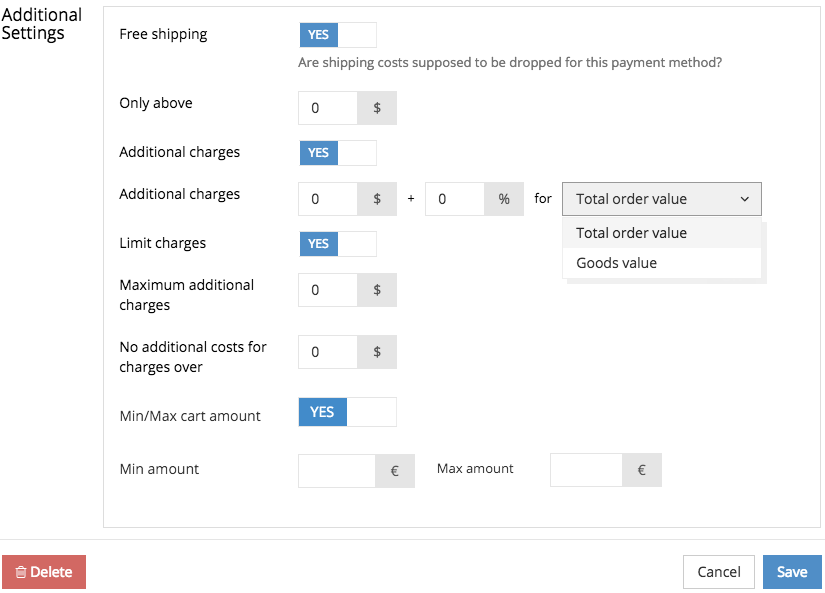
Task: Click the euro sign beside Max amount
Action: (642, 470)
